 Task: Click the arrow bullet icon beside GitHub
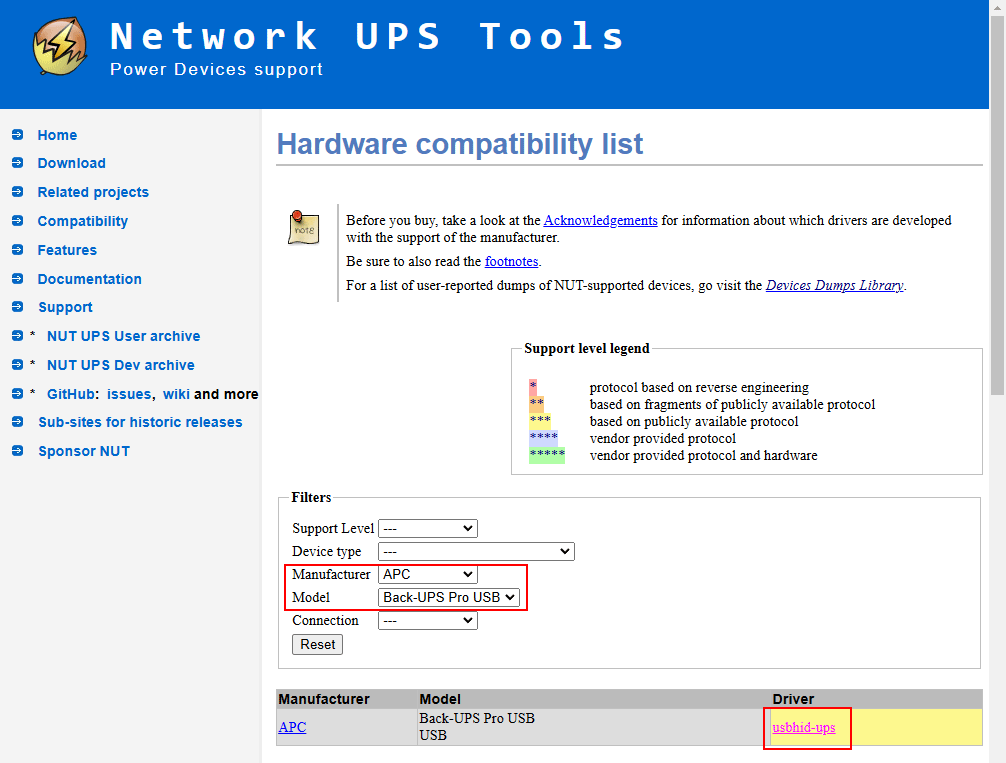(17, 393)
